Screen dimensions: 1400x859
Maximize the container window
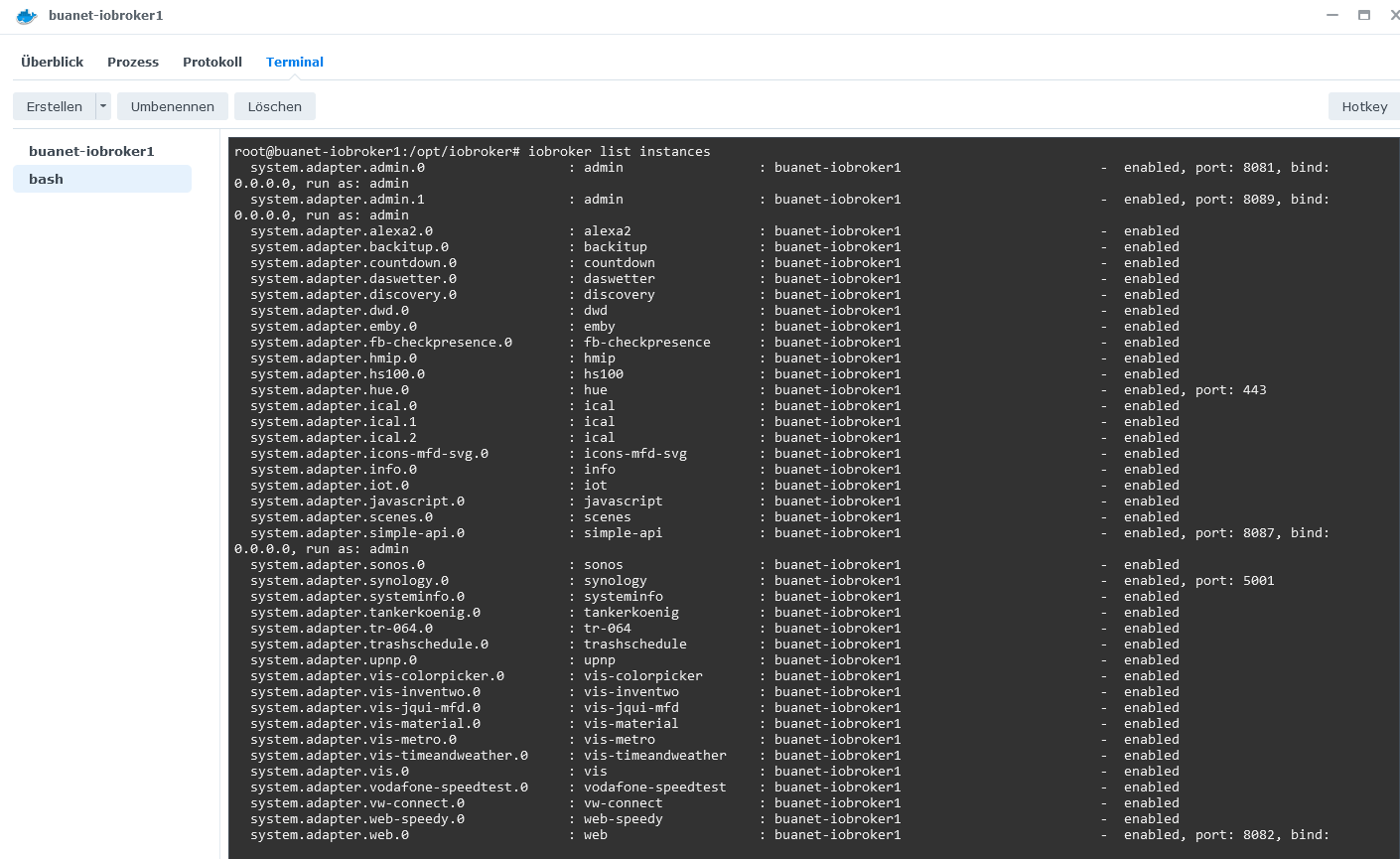coord(1364,15)
